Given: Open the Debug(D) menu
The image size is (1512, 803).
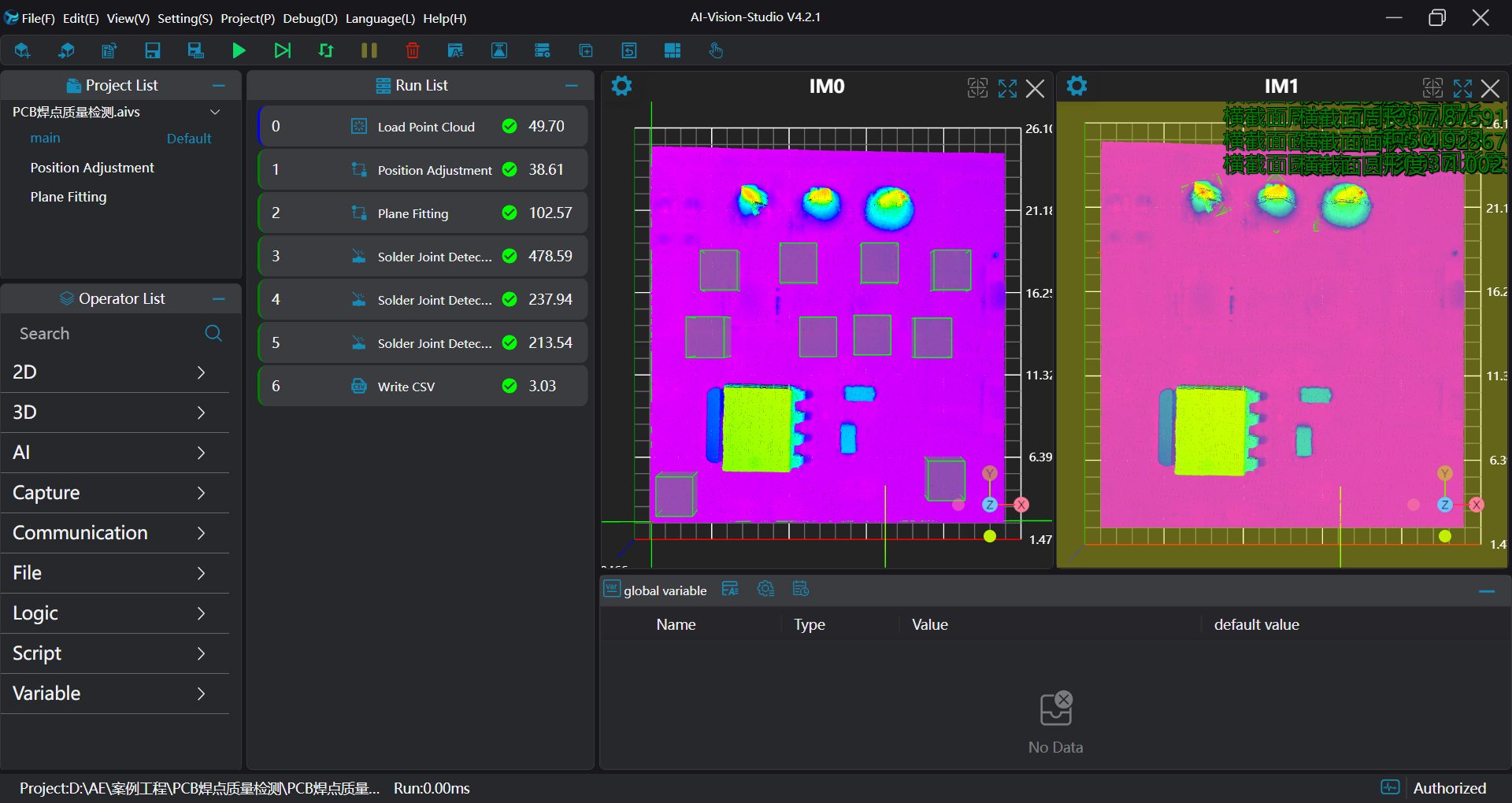Looking at the screenshot, I should (309, 18).
